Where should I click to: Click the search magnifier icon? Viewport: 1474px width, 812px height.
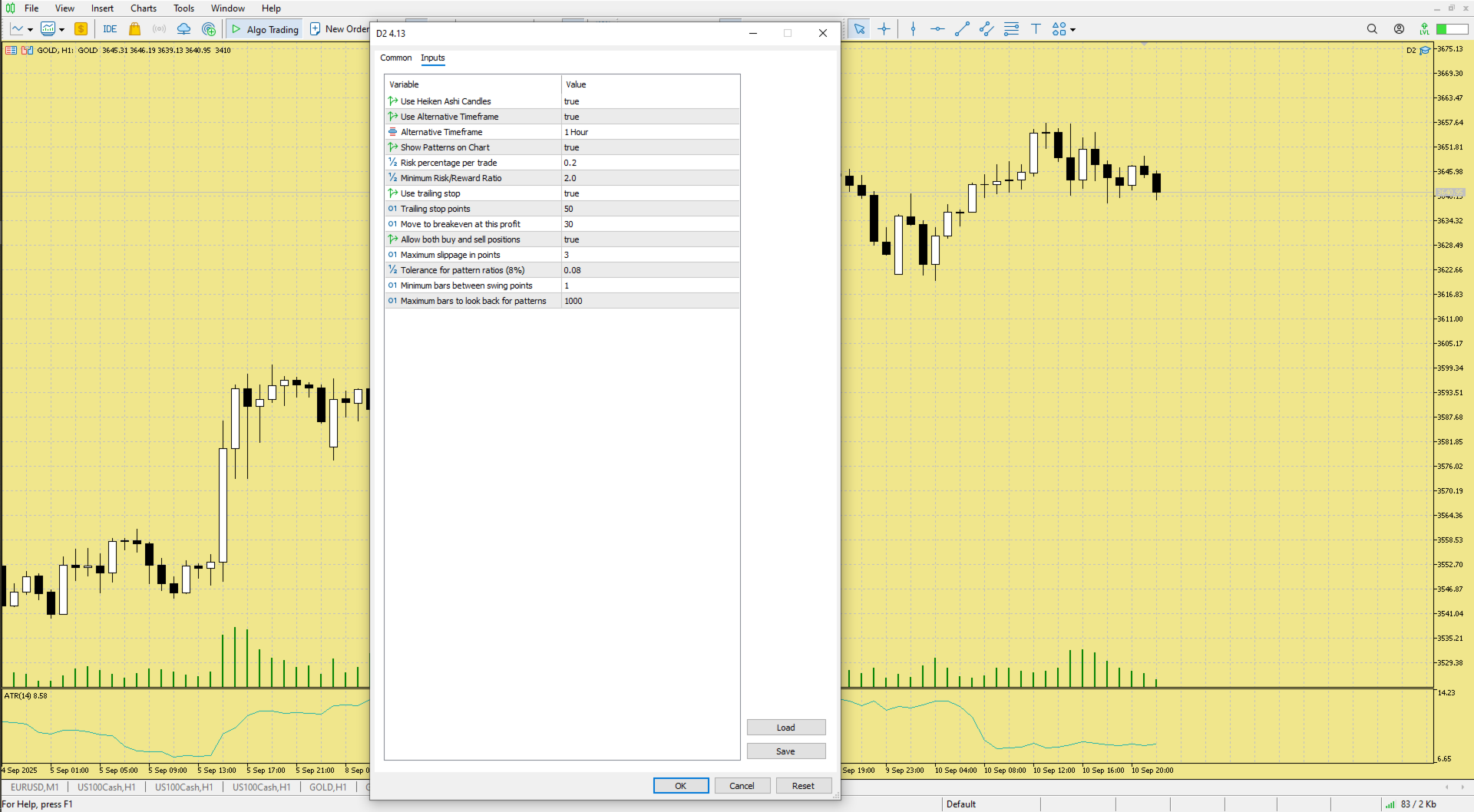coord(1372,29)
